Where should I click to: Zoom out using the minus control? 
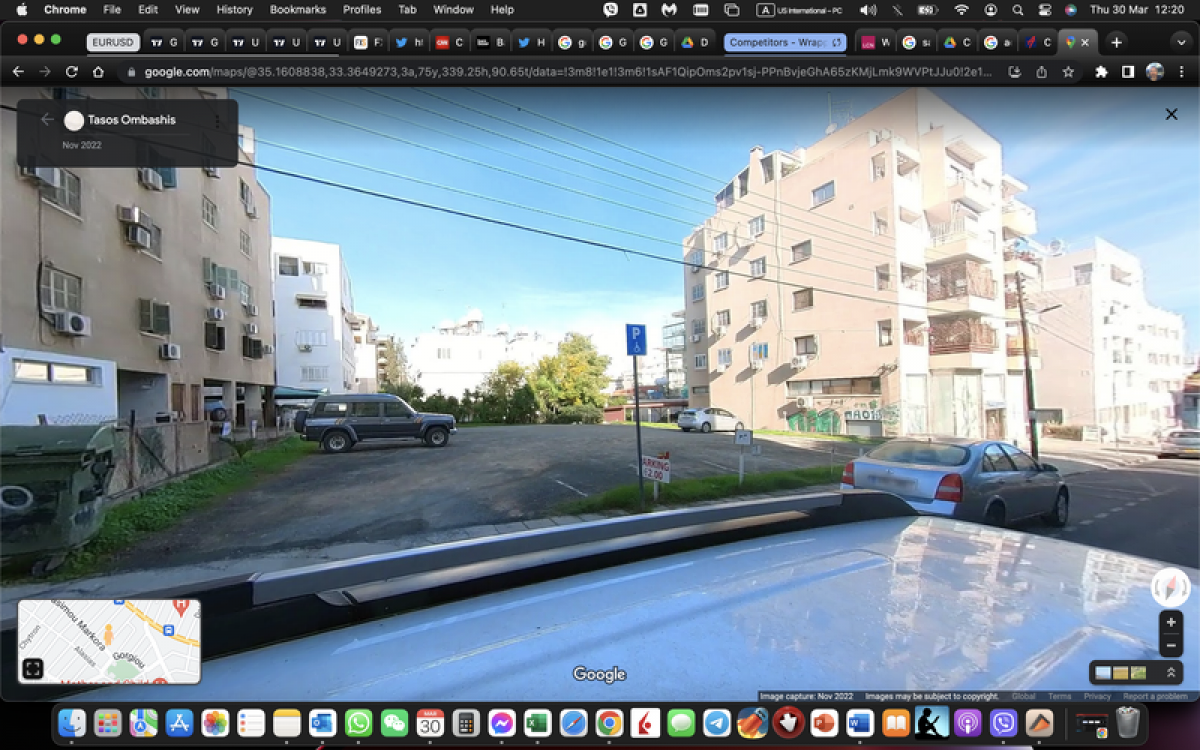1169,645
